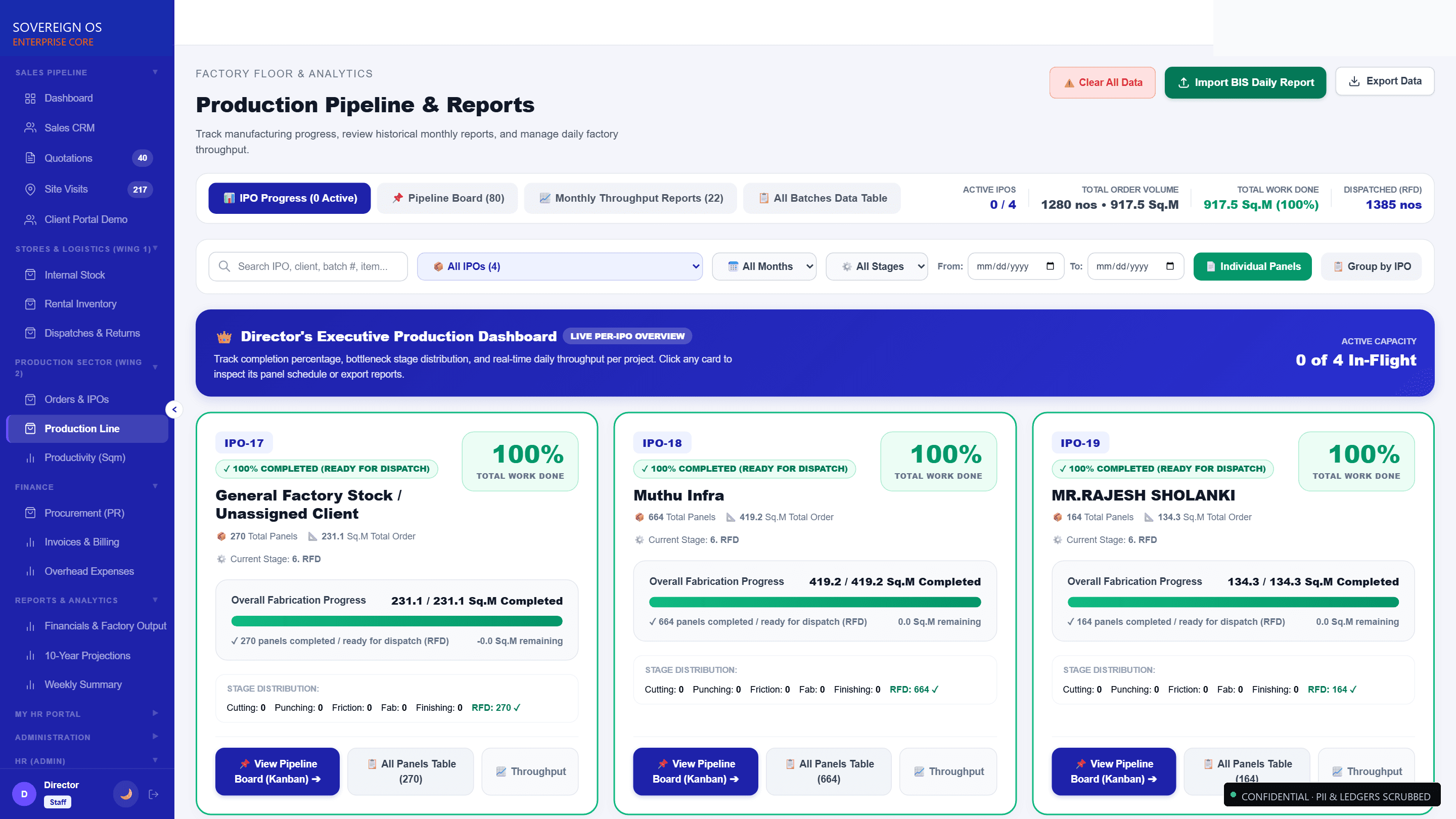The width and height of the screenshot is (1456, 819).
Task: Open the All Stages dropdown
Action: [877, 267]
